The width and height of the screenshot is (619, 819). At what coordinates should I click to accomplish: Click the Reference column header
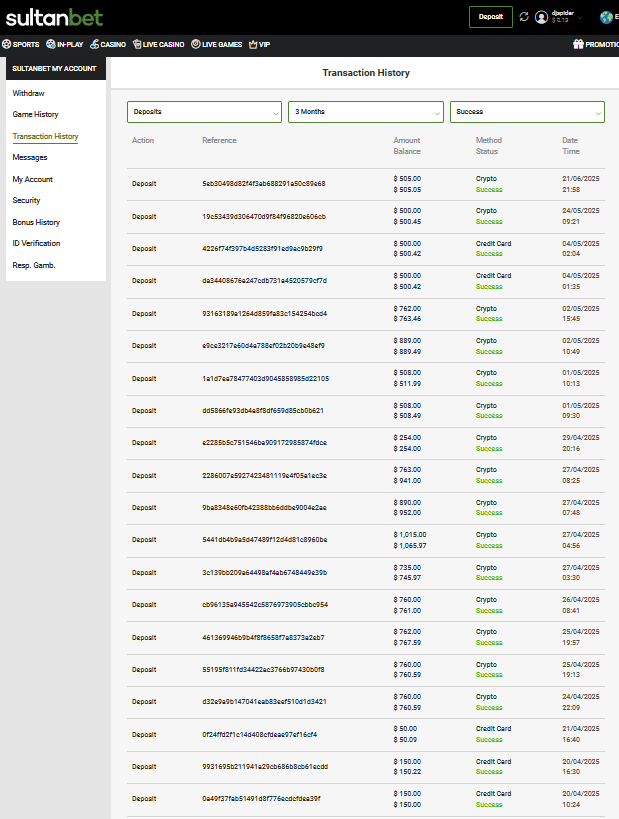(219, 140)
